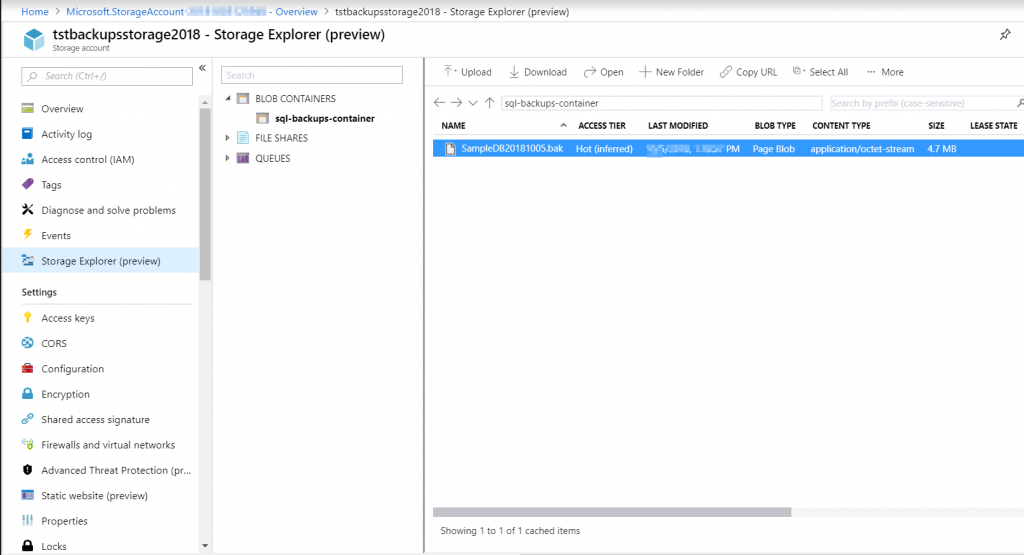Go back with the left arrow
This screenshot has width=1024, height=555.
coord(440,103)
